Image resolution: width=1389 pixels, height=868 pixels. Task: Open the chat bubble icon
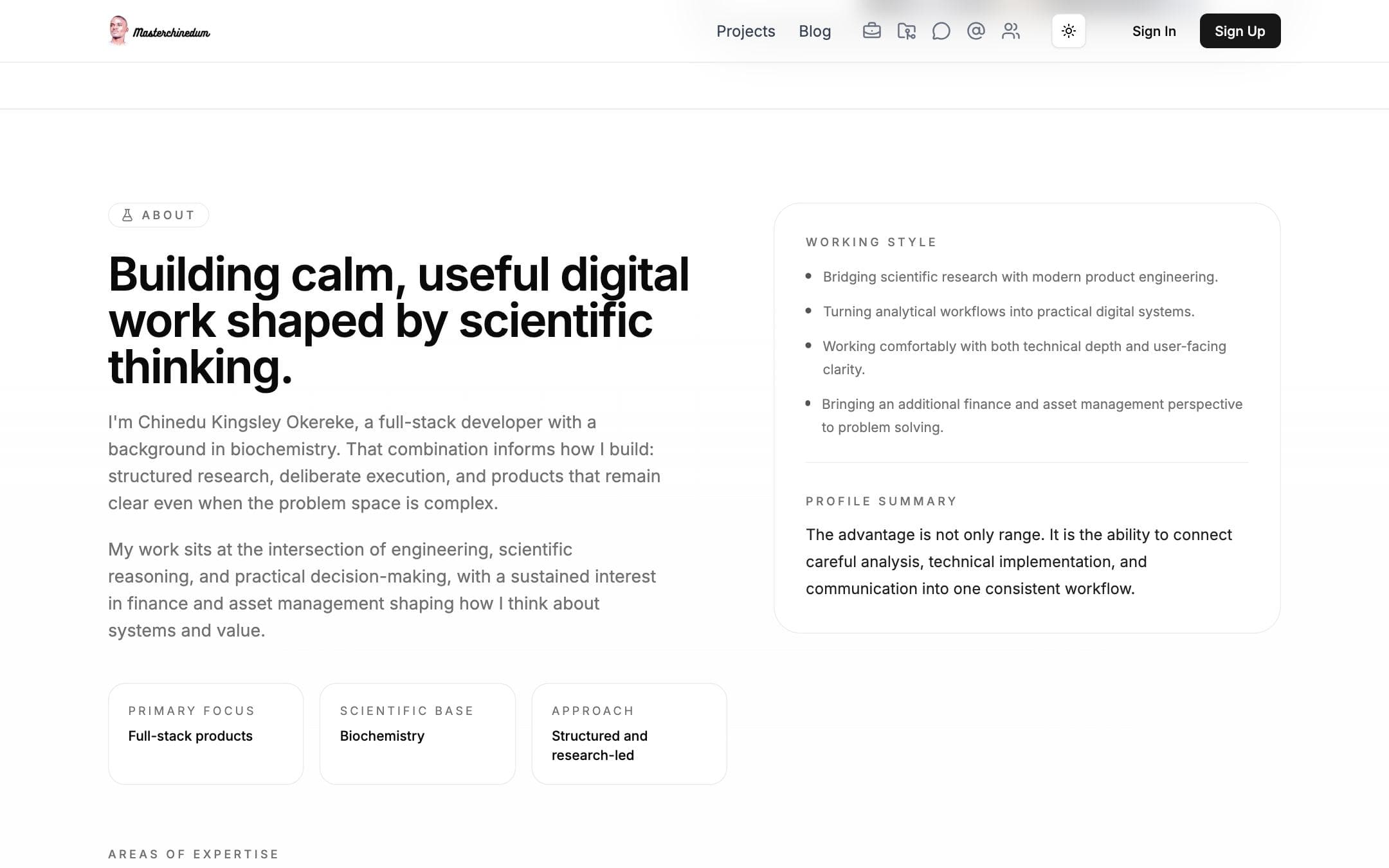(941, 31)
